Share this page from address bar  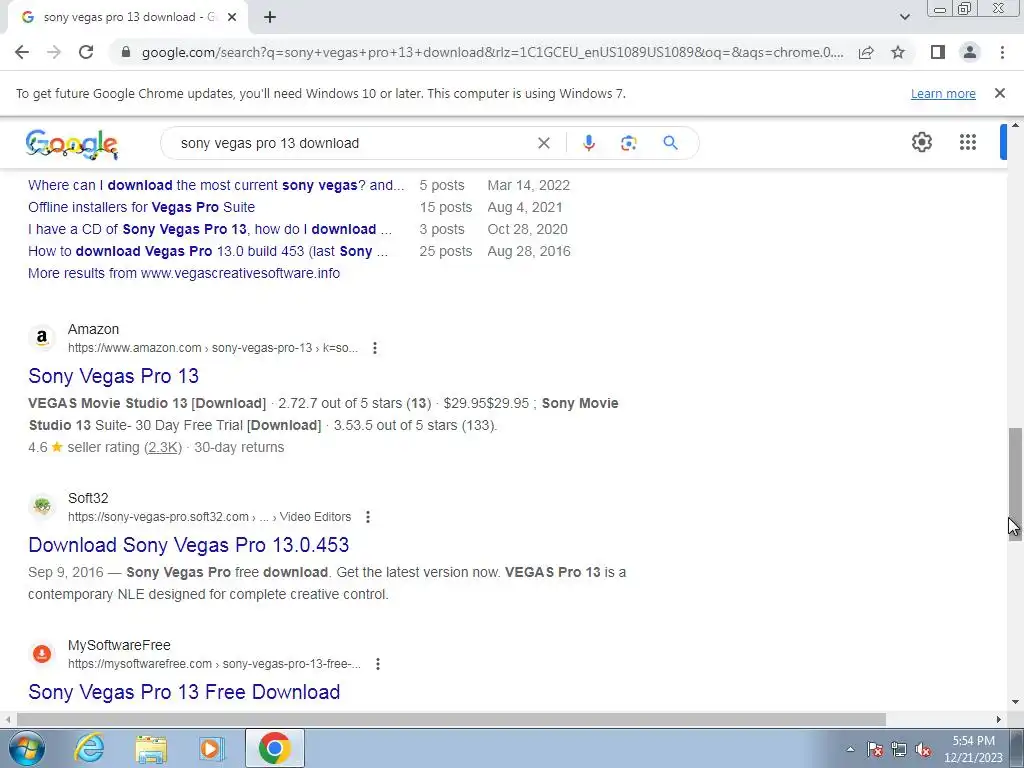coord(866,52)
